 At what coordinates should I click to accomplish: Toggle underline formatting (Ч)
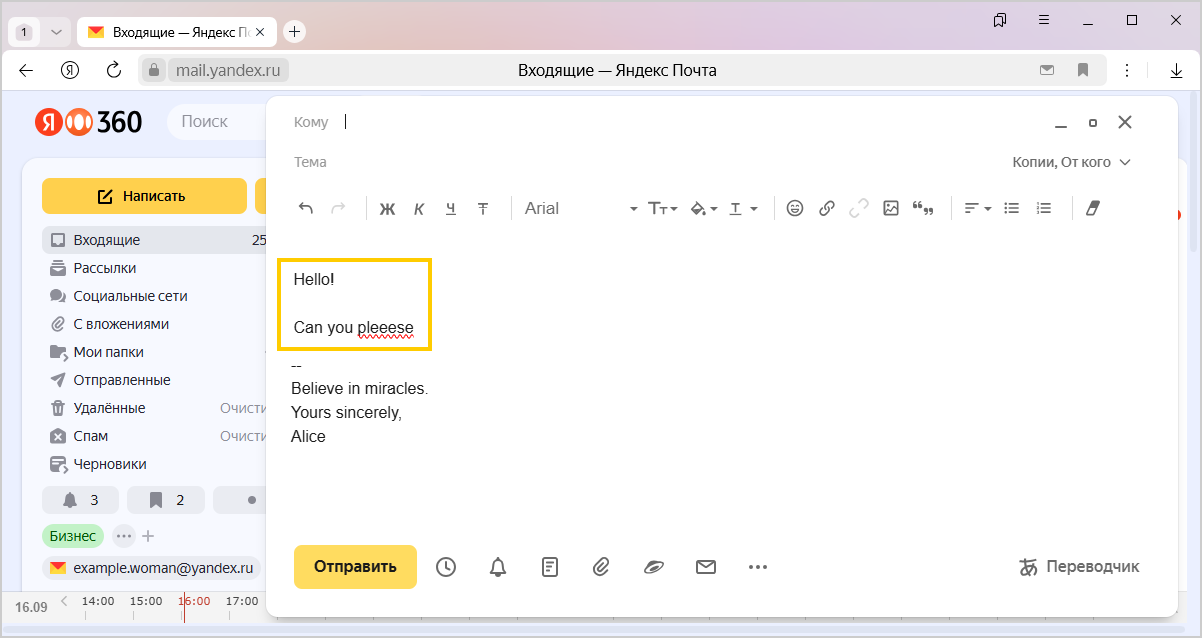click(x=451, y=209)
